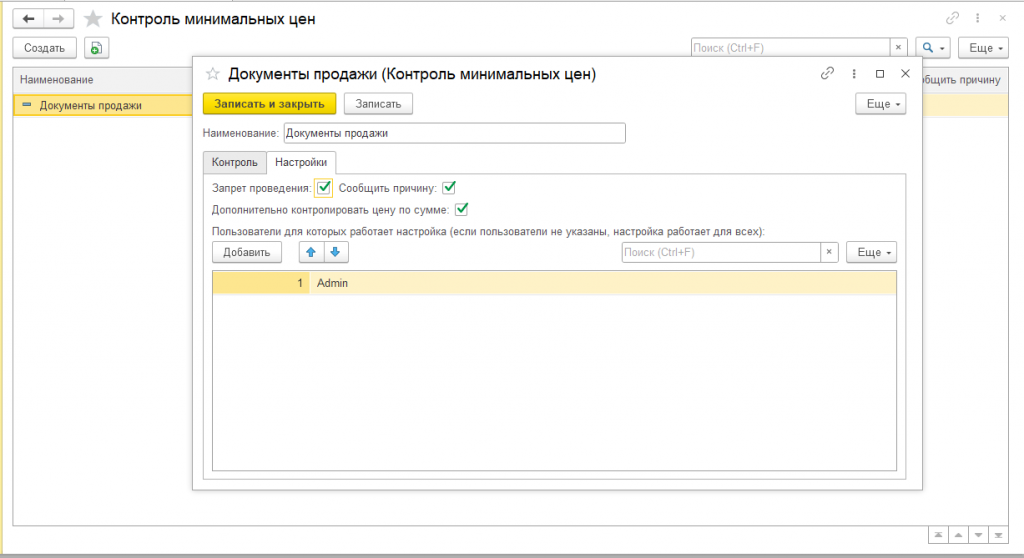The image size is (1024, 558).
Task: Create new item by copying icon
Action: pyautogui.click(x=96, y=48)
